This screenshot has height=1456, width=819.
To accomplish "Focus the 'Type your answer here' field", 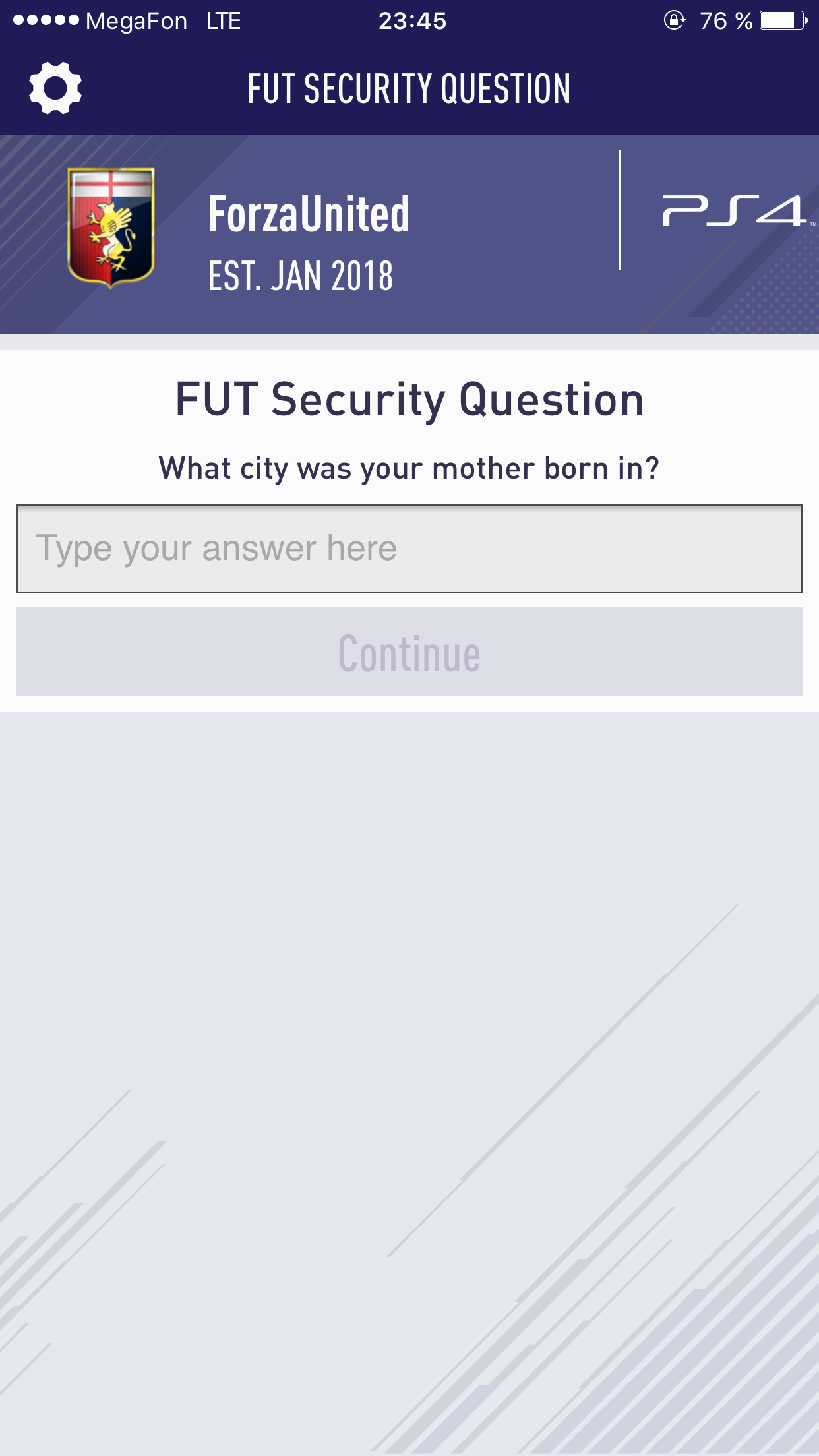I will (409, 549).
